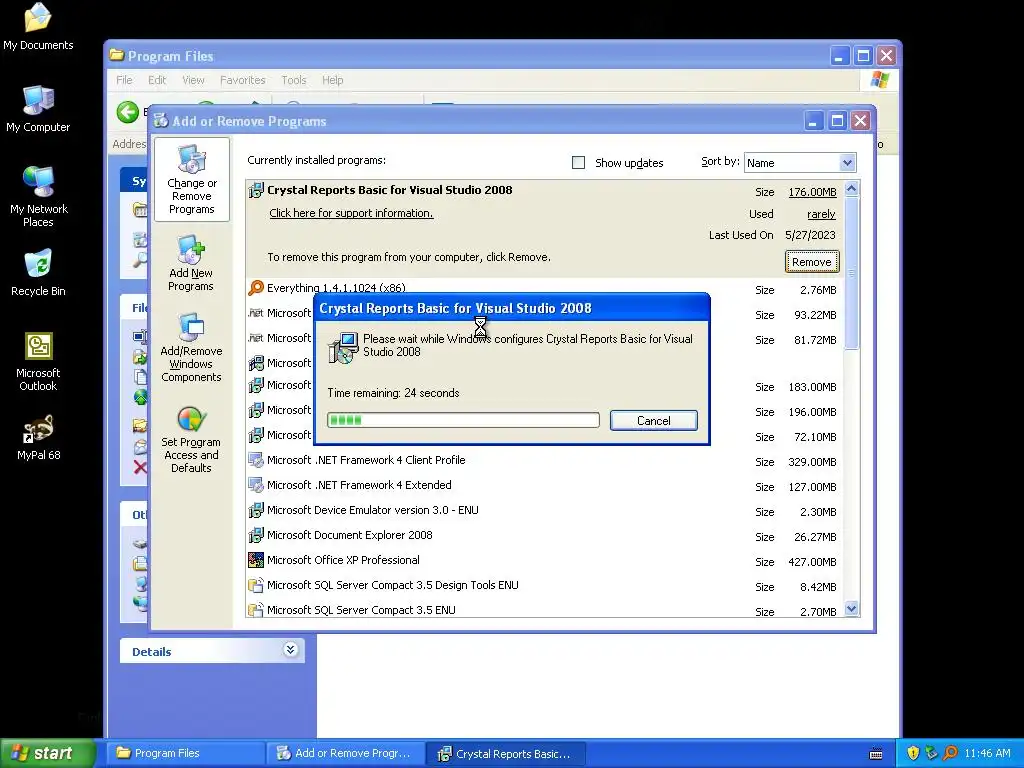Click the 11:46 AM taskbar clock

click(987, 753)
